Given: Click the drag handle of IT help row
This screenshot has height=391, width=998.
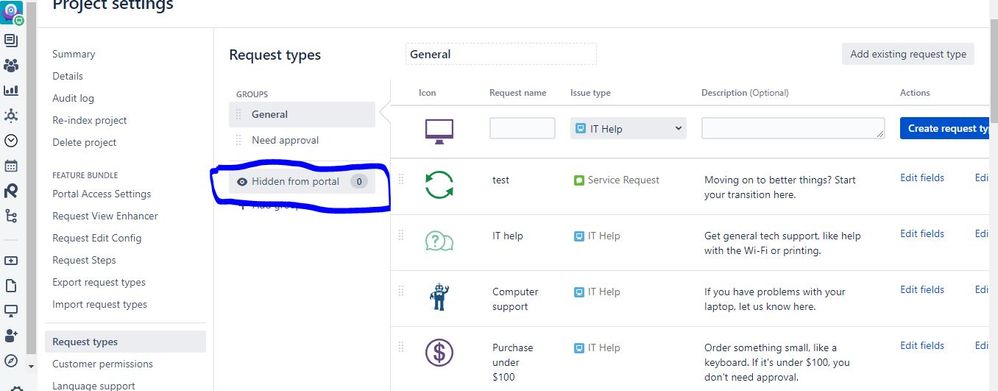Looking at the screenshot, I should 401,236.
